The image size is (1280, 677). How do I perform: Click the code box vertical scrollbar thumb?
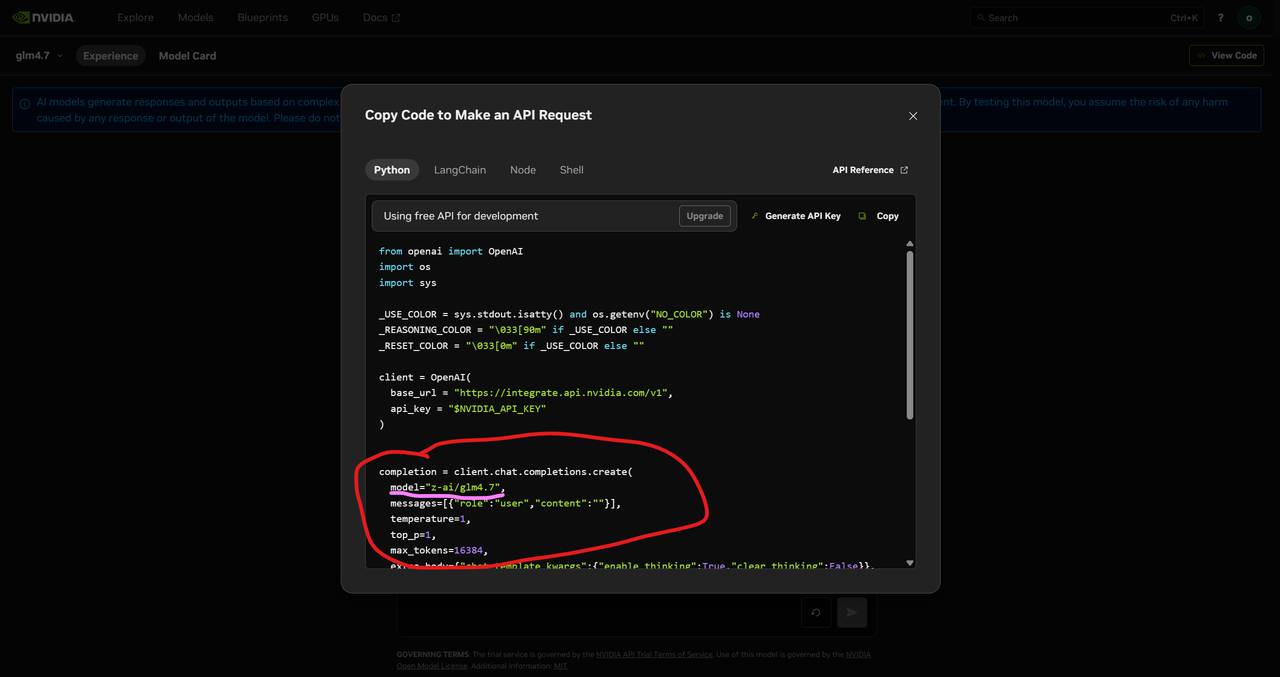tap(910, 335)
